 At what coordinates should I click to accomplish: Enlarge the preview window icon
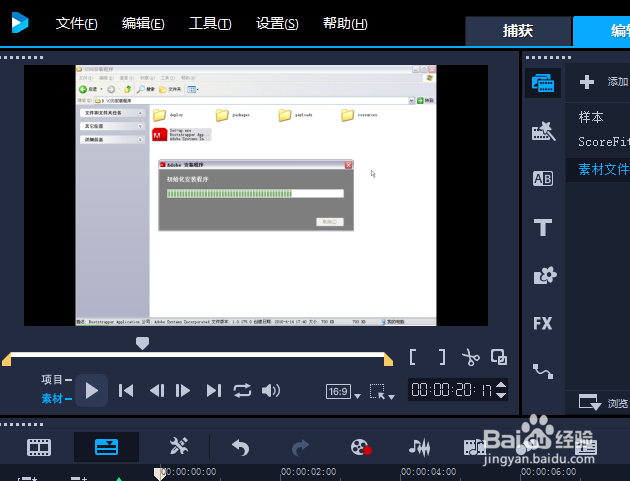[499, 357]
